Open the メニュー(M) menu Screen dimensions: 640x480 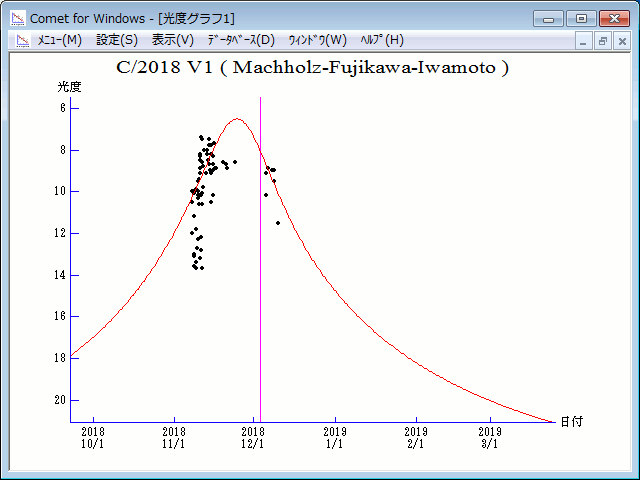coord(59,40)
